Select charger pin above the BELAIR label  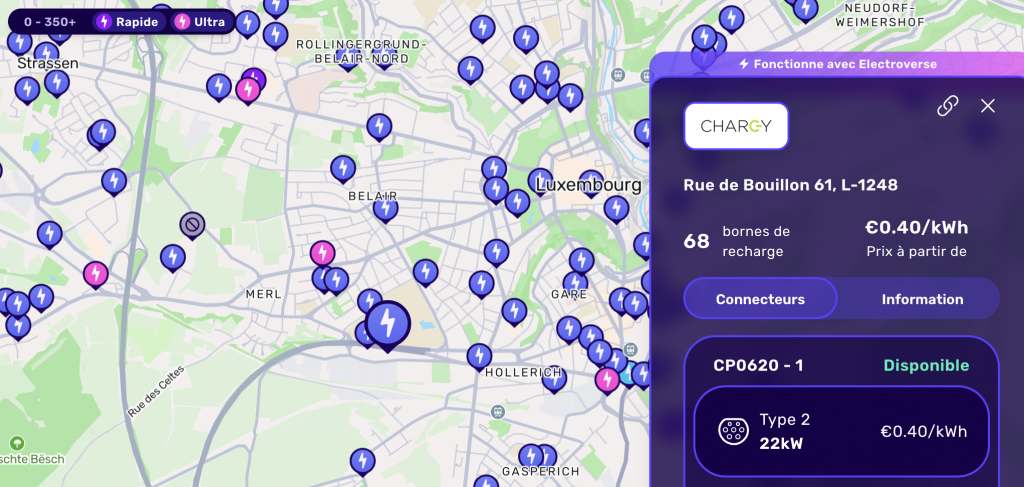coord(343,169)
